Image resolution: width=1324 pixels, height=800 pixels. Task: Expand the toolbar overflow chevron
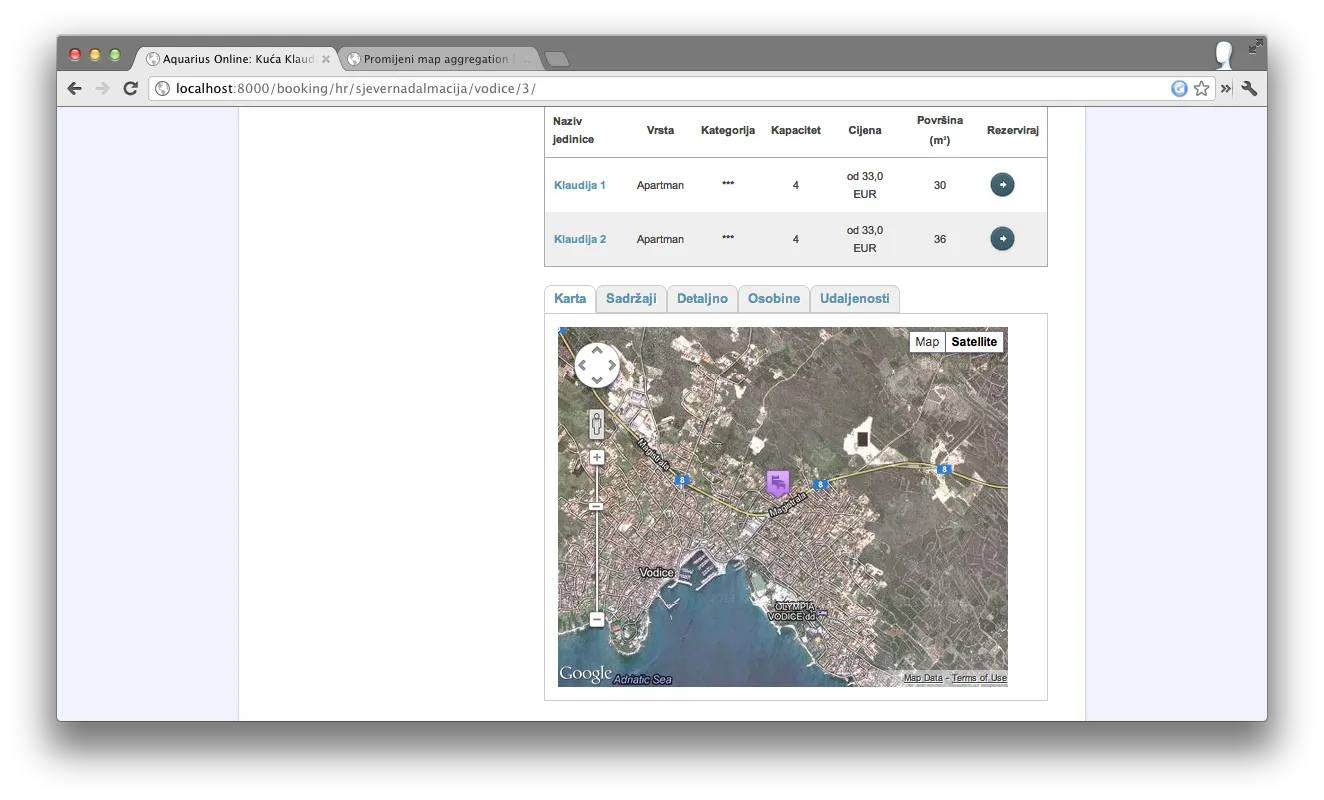tap(1226, 89)
